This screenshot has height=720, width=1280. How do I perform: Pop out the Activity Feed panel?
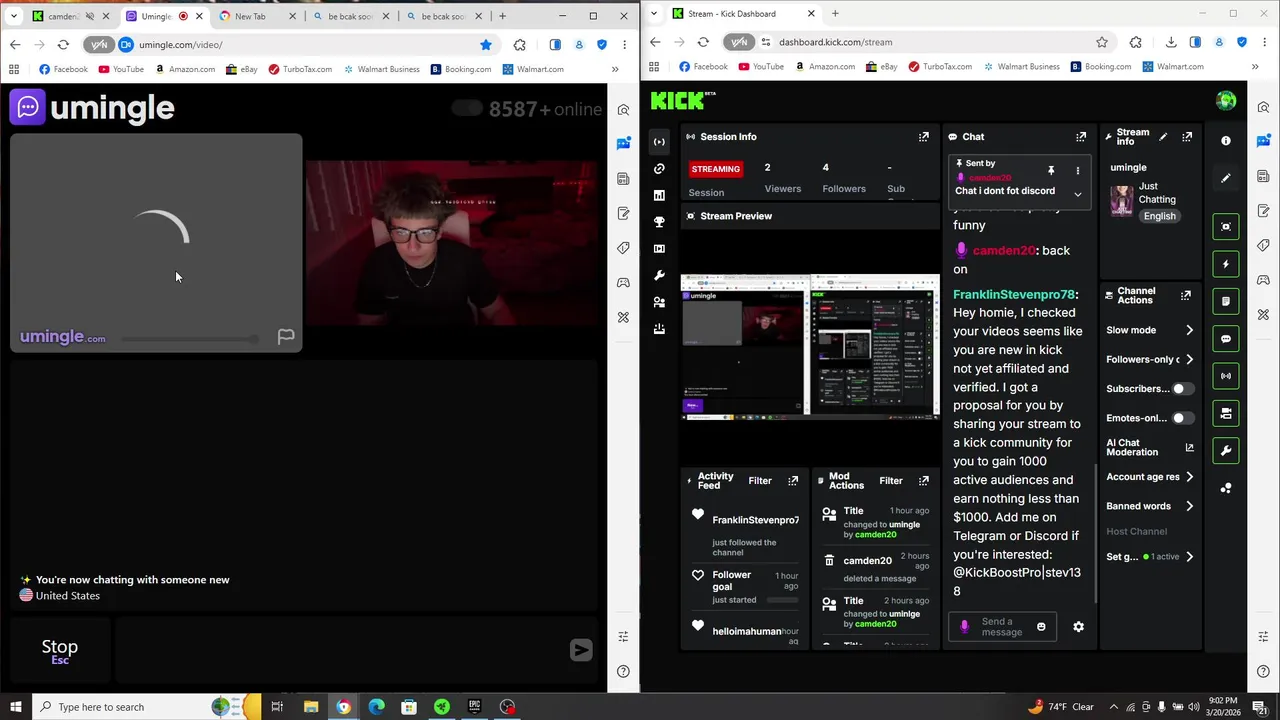pyautogui.click(x=793, y=481)
